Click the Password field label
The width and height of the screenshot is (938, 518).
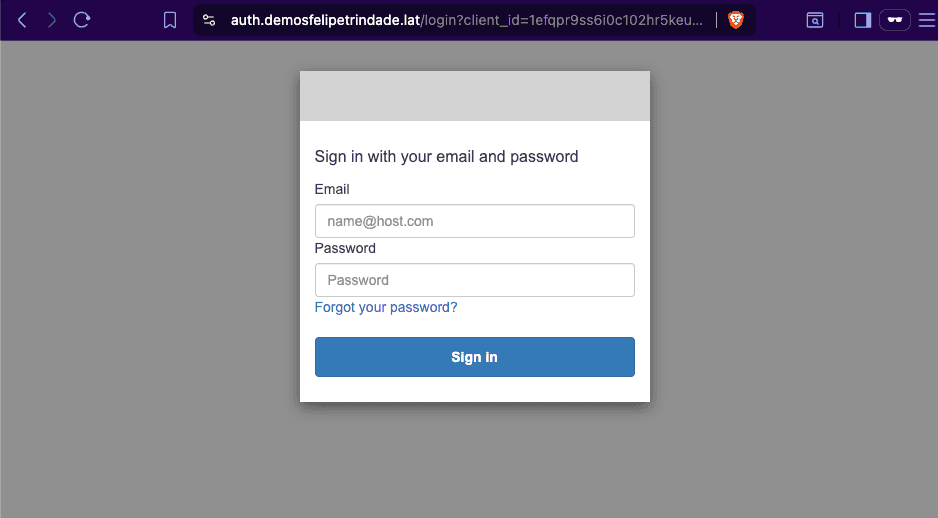345,248
